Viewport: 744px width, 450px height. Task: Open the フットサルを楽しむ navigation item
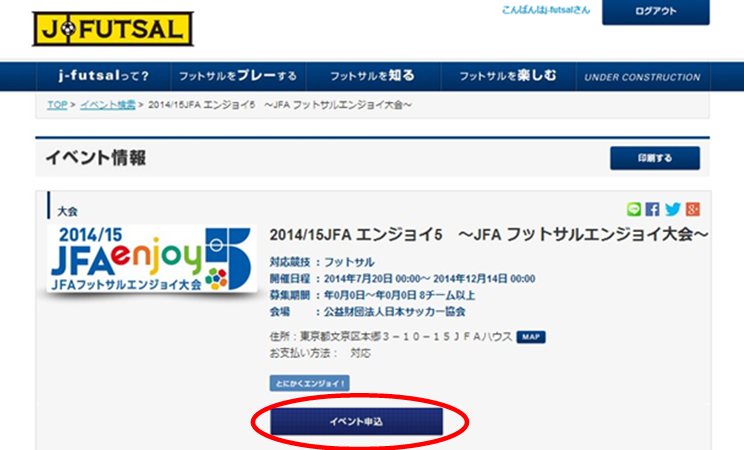click(x=507, y=77)
